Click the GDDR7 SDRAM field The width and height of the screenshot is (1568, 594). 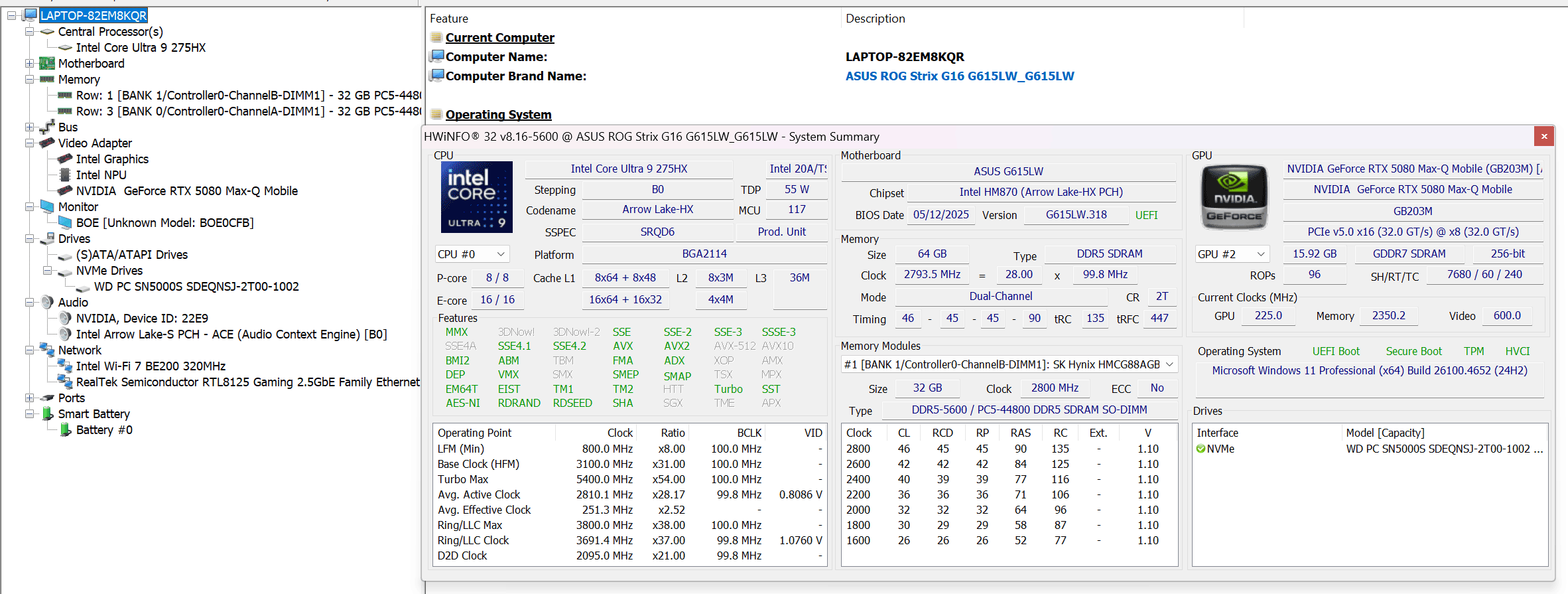[1409, 254]
